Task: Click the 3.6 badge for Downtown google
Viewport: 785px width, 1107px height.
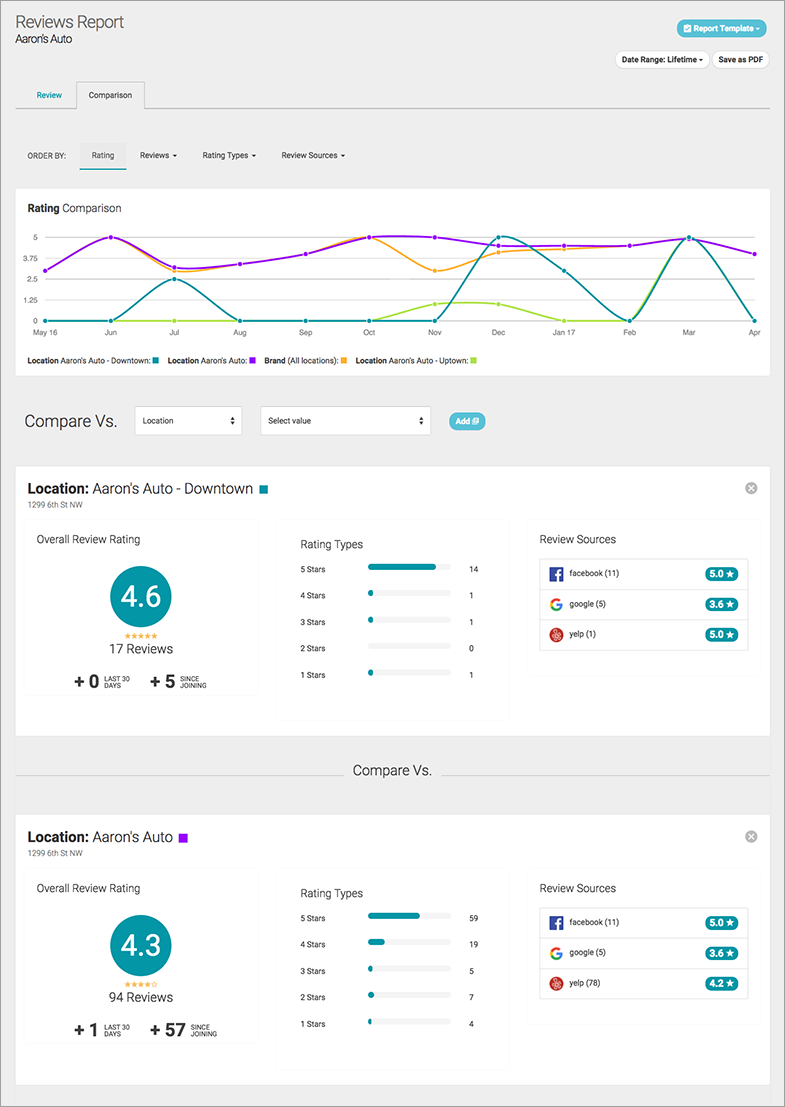Action: [x=721, y=604]
